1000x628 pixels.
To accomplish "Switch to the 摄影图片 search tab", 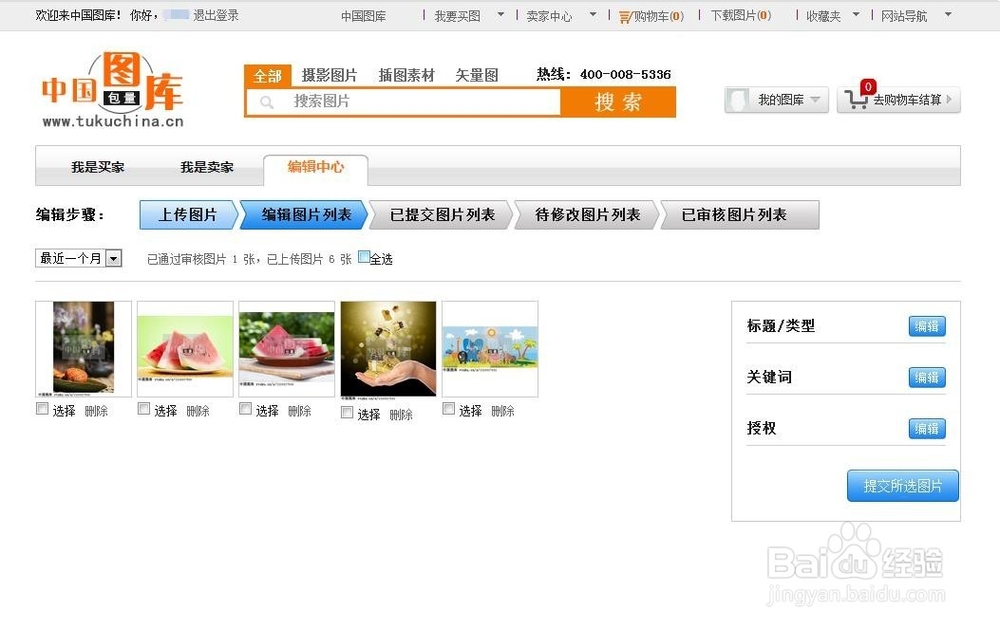I will (x=330, y=75).
